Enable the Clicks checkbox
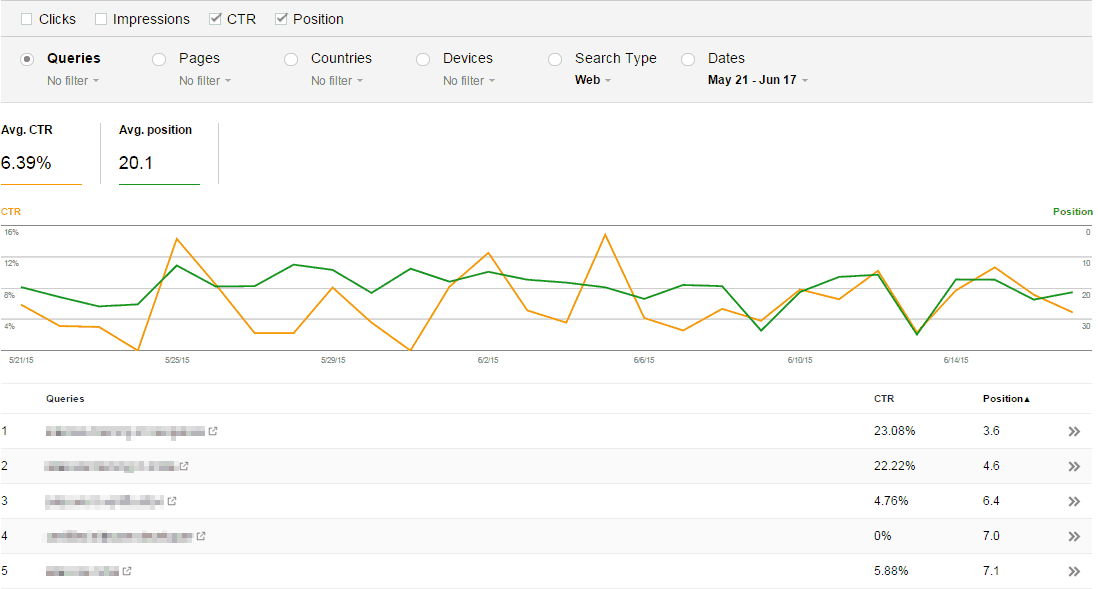The image size is (1098, 589). [26, 19]
